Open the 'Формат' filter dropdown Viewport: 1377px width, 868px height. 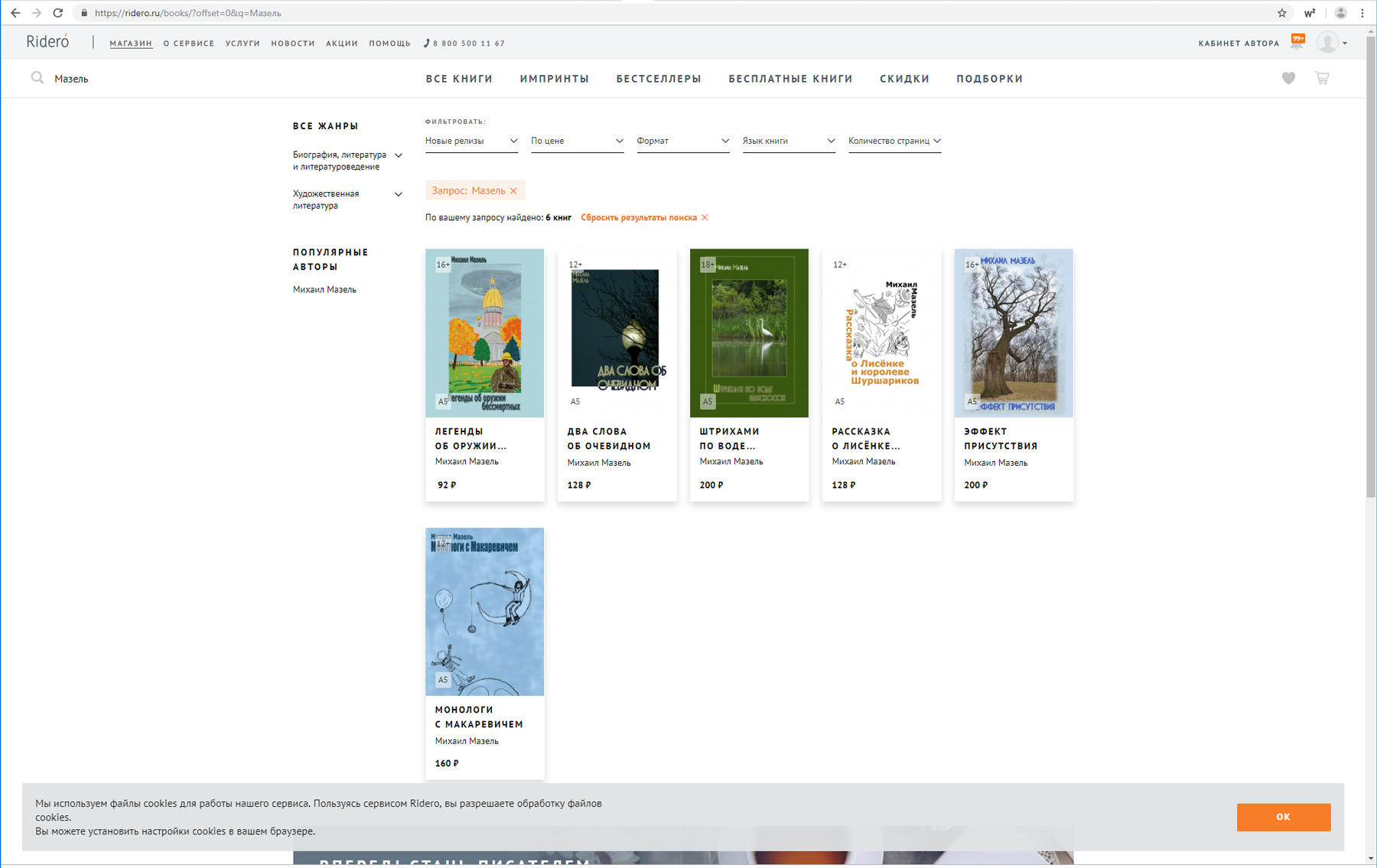click(x=682, y=141)
